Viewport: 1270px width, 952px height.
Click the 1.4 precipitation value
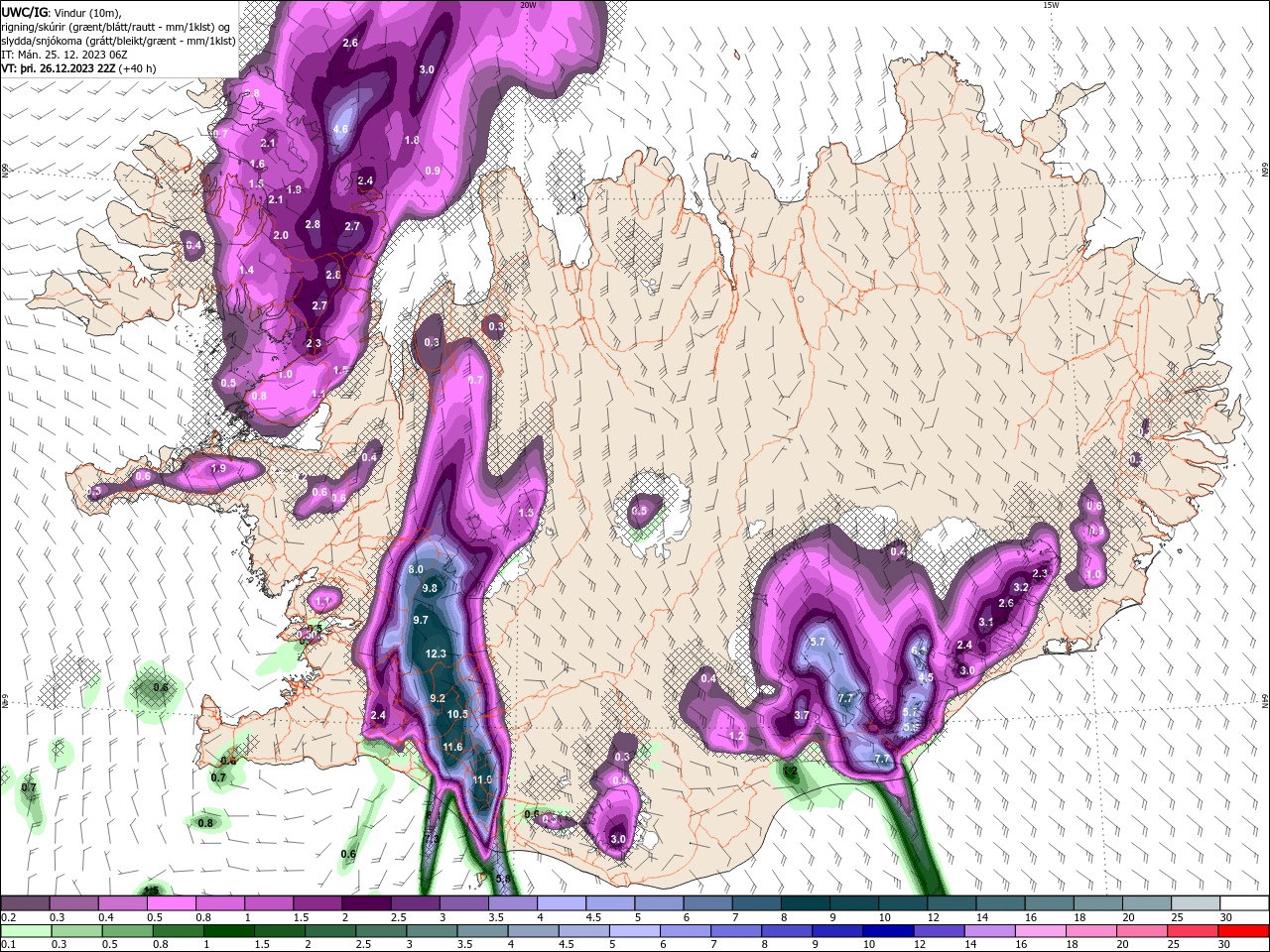pos(247,270)
